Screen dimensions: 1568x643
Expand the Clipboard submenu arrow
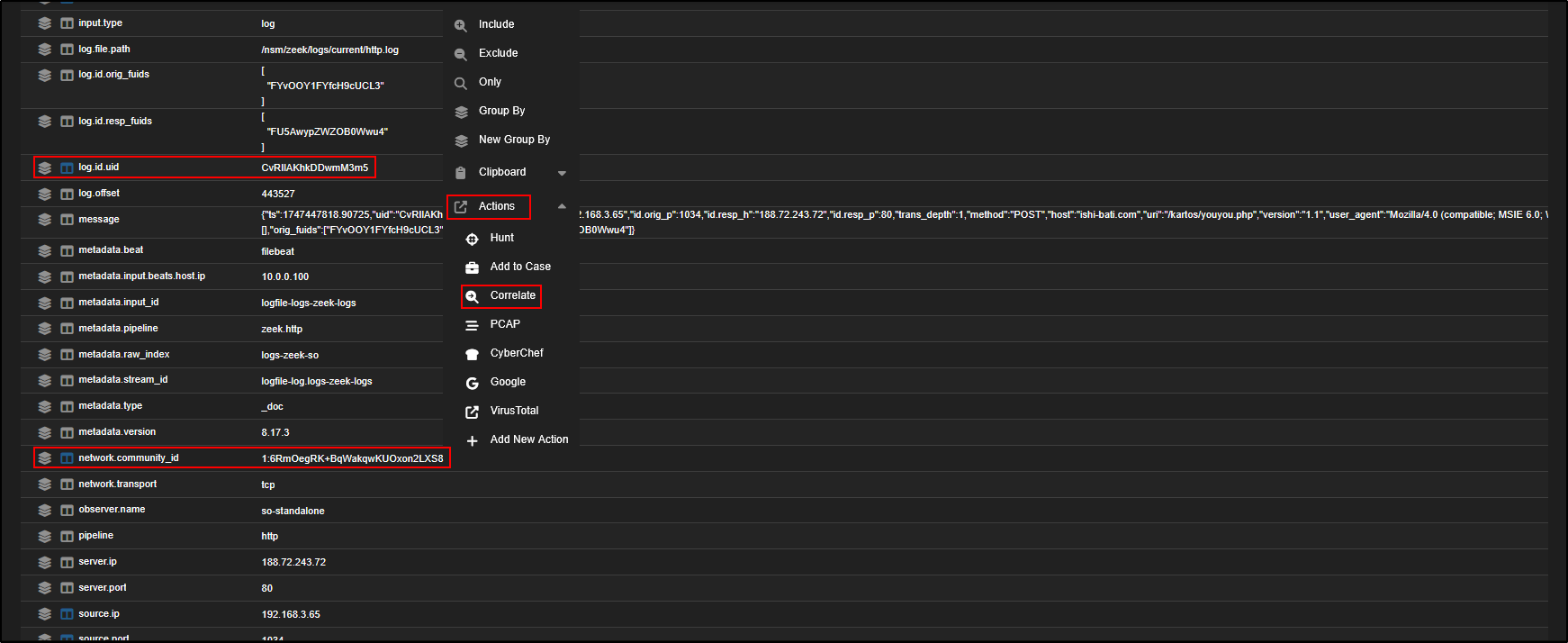pyautogui.click(x=562, y=173)
